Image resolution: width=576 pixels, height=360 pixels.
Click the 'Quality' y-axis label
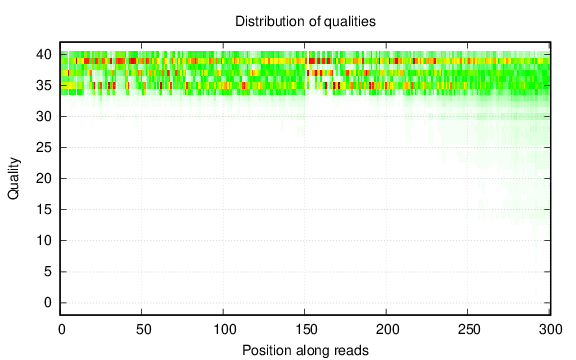click(x=14, y=179)
